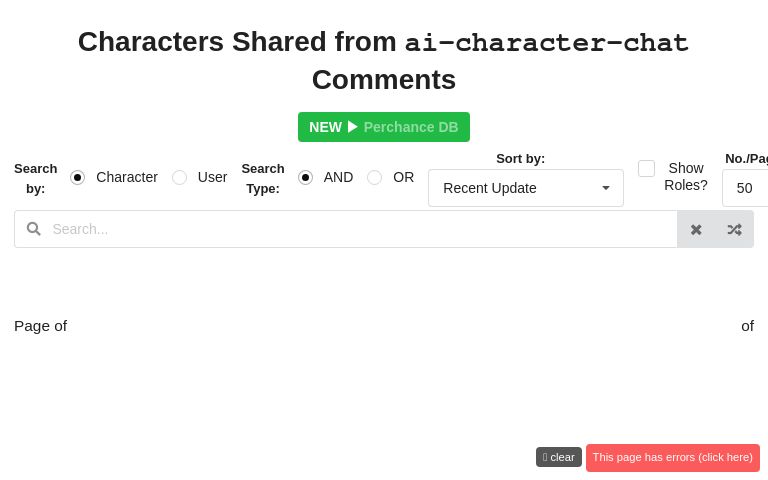Viewport: 768px width, 480px height.
Task: Click the play triangle in the NEW badge
Action: click(x=353, y=127)
